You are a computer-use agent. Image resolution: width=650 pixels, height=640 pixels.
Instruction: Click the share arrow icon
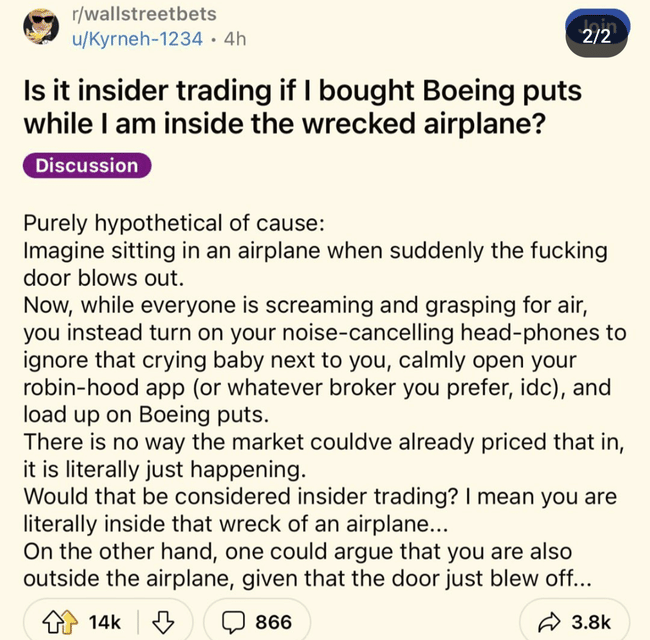tap(551, 621)
